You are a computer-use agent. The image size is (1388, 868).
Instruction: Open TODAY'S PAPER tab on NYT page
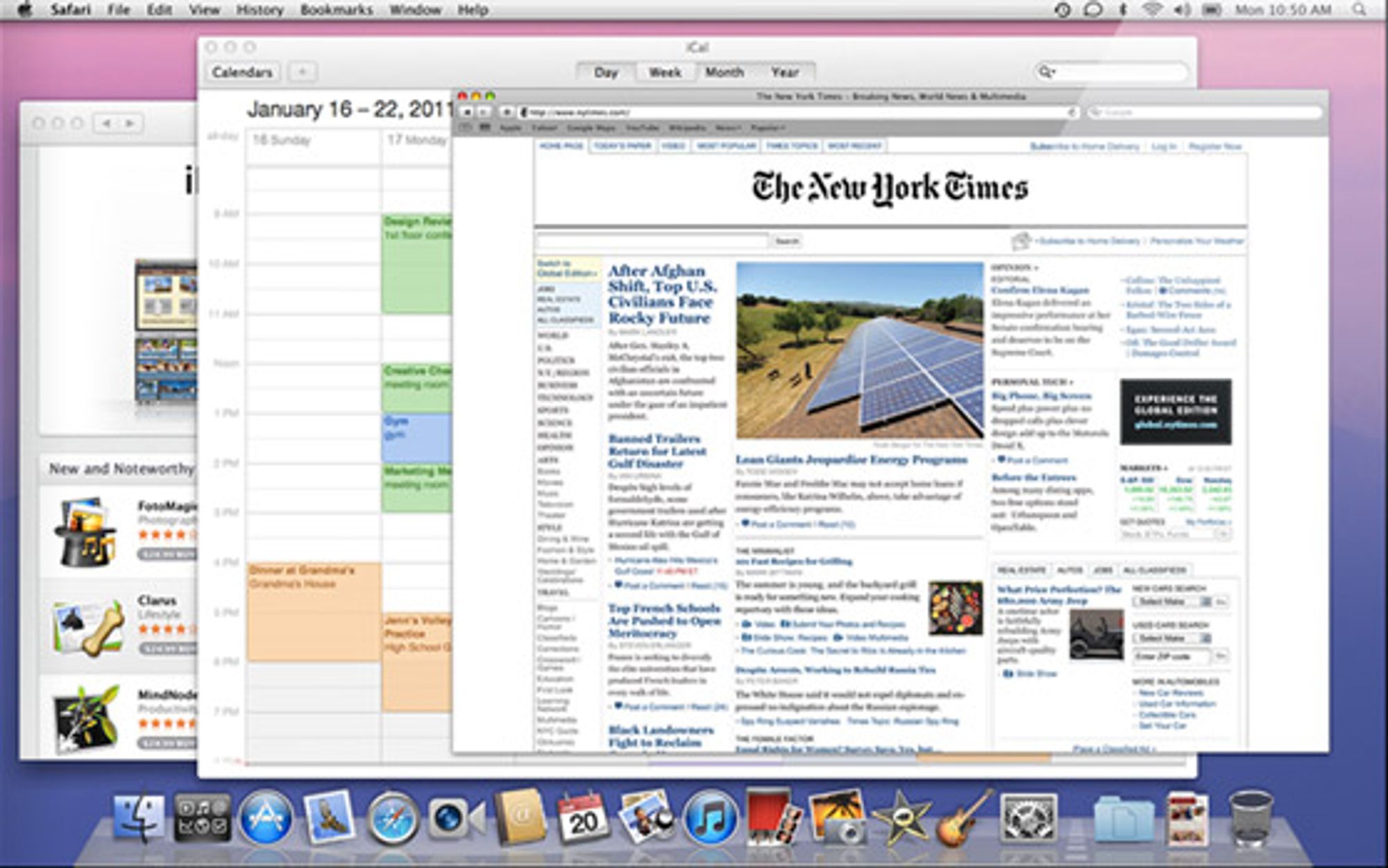[x=622, y=146]
